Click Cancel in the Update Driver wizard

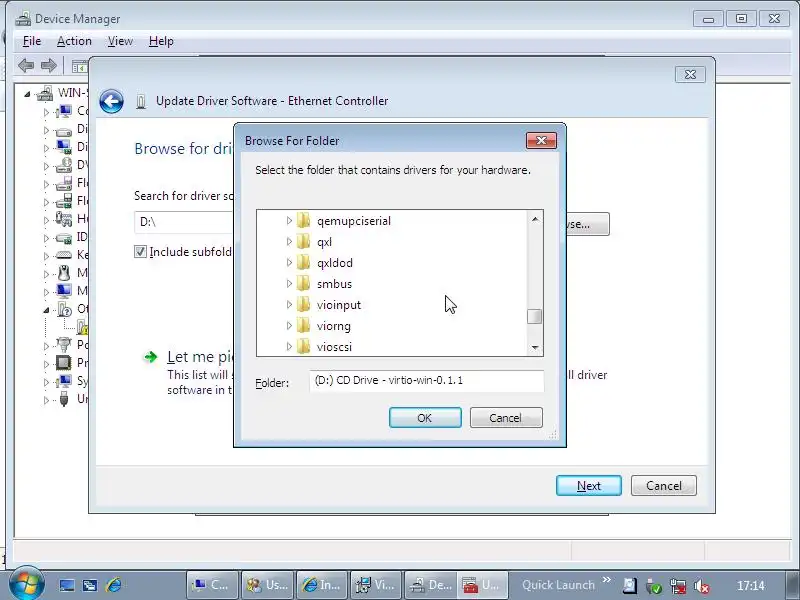(x=663, y=486)
